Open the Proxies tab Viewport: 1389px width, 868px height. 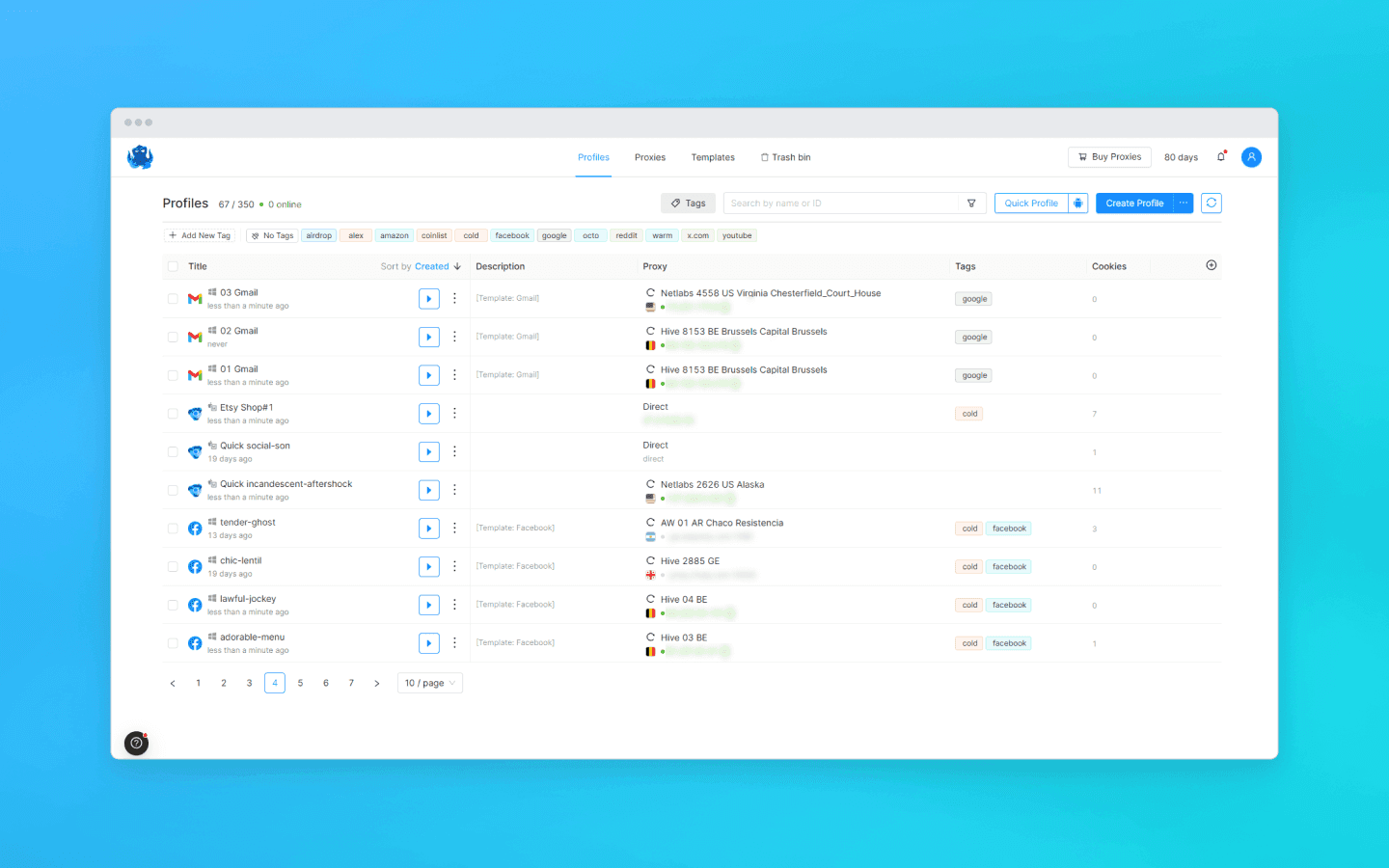[650, 157]
